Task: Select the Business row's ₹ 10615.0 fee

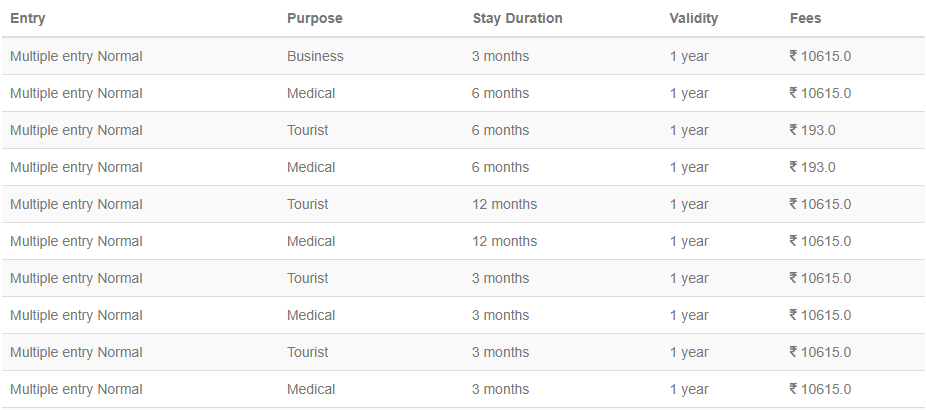Action: coord(820,56)
